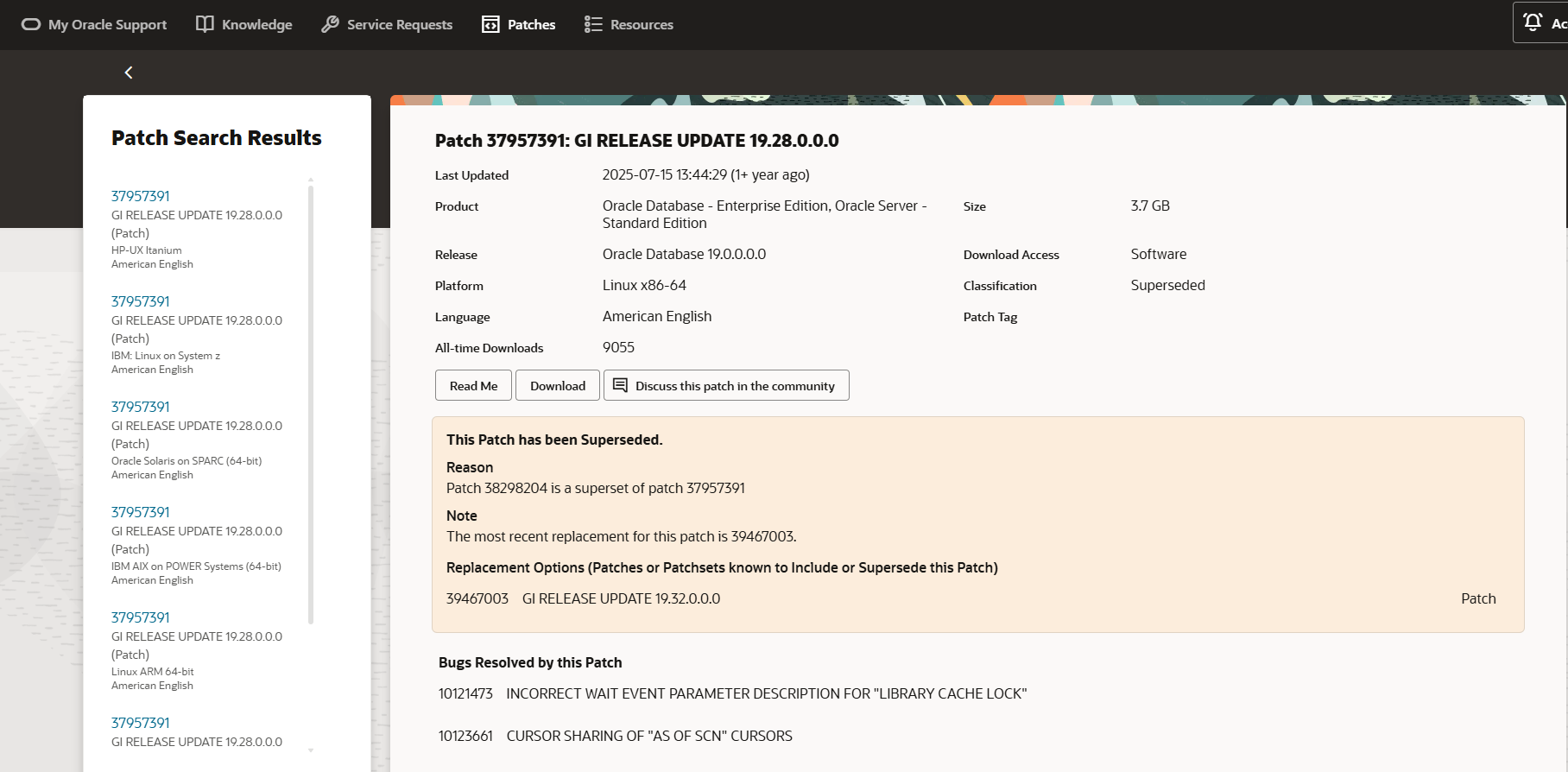
Task: Open notifications bell icon
Action: point(1533,22)
